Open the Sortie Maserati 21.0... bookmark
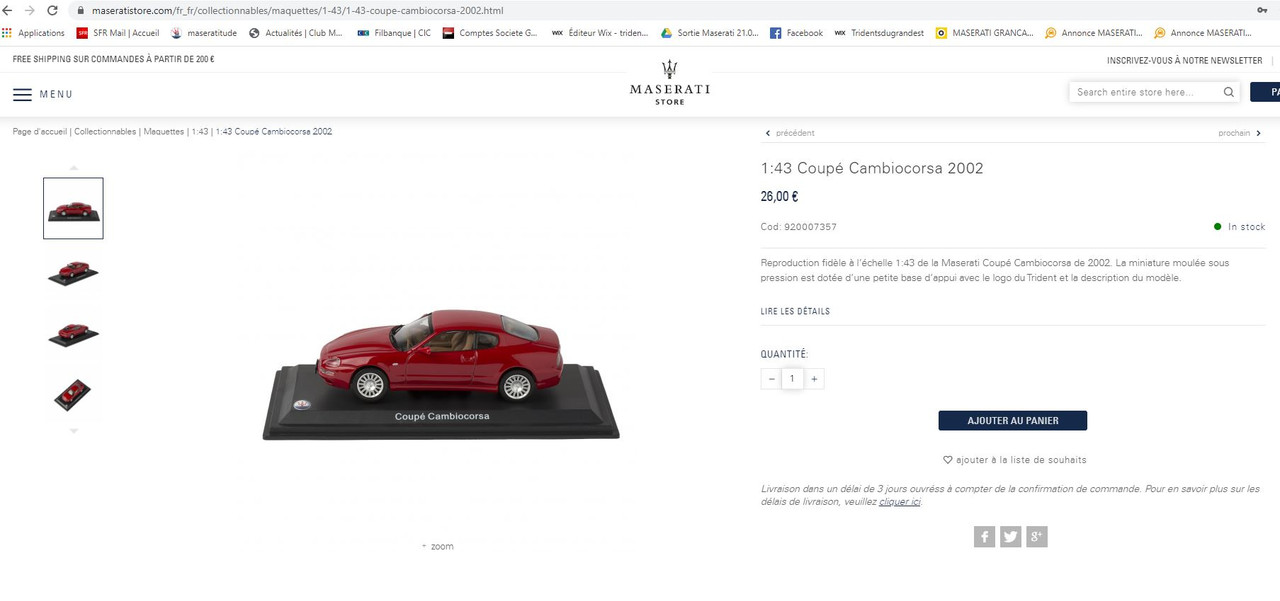This screenshot has width=1280, height=601. tap(709, 33)
